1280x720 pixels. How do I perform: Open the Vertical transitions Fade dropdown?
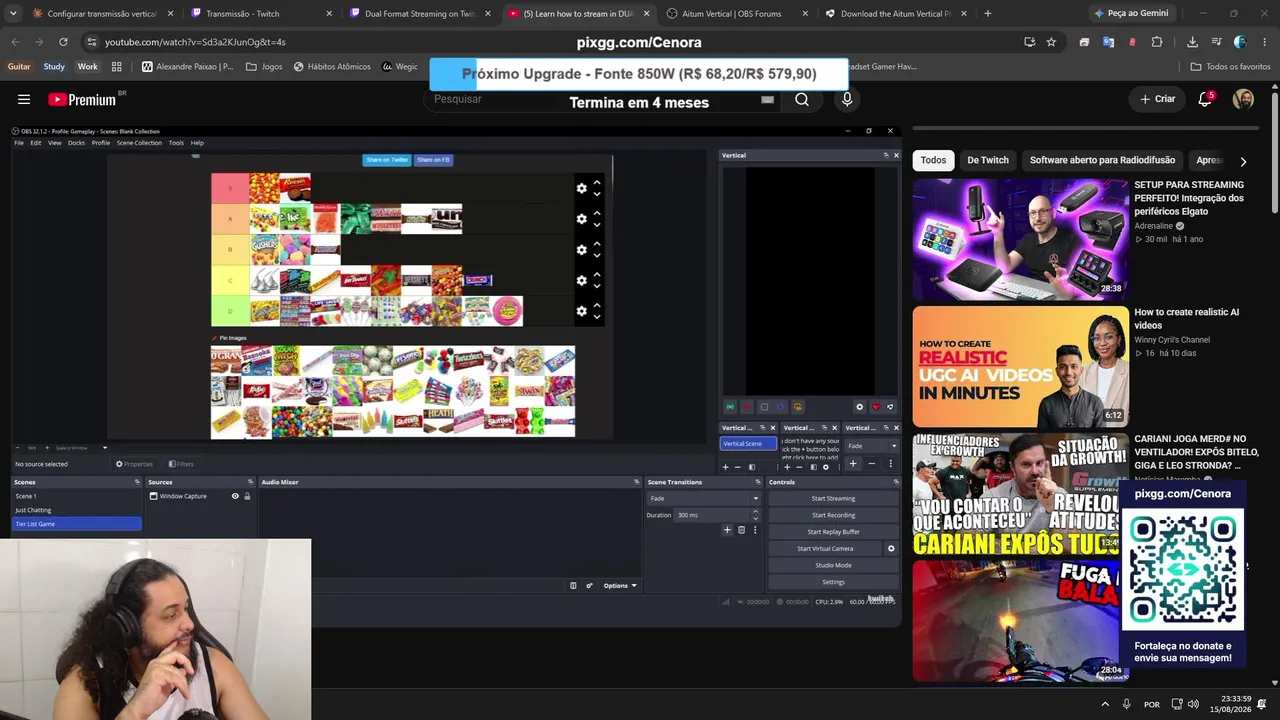[x=872, y=446]
